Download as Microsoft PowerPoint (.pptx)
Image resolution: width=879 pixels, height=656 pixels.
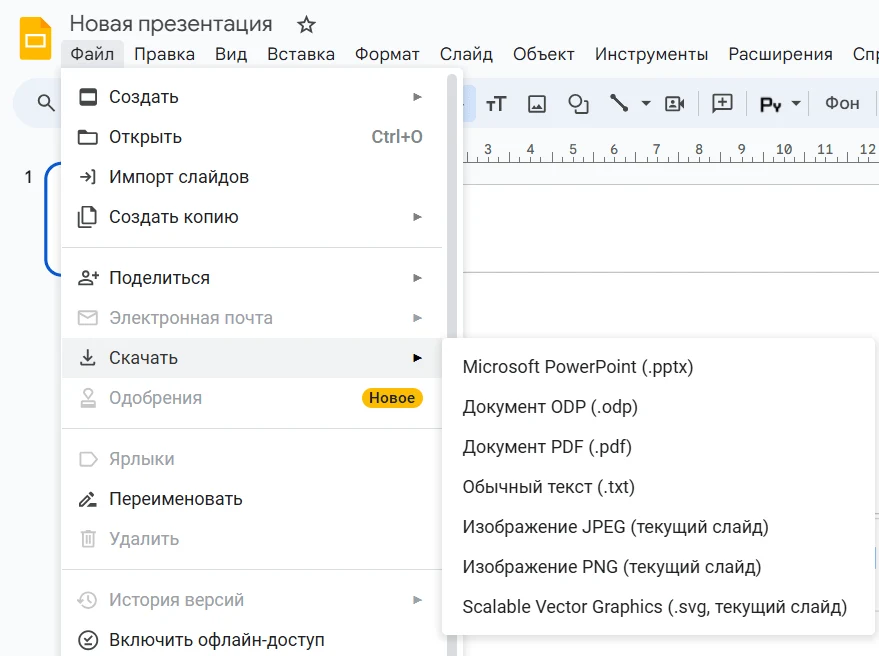click(659, 367)
